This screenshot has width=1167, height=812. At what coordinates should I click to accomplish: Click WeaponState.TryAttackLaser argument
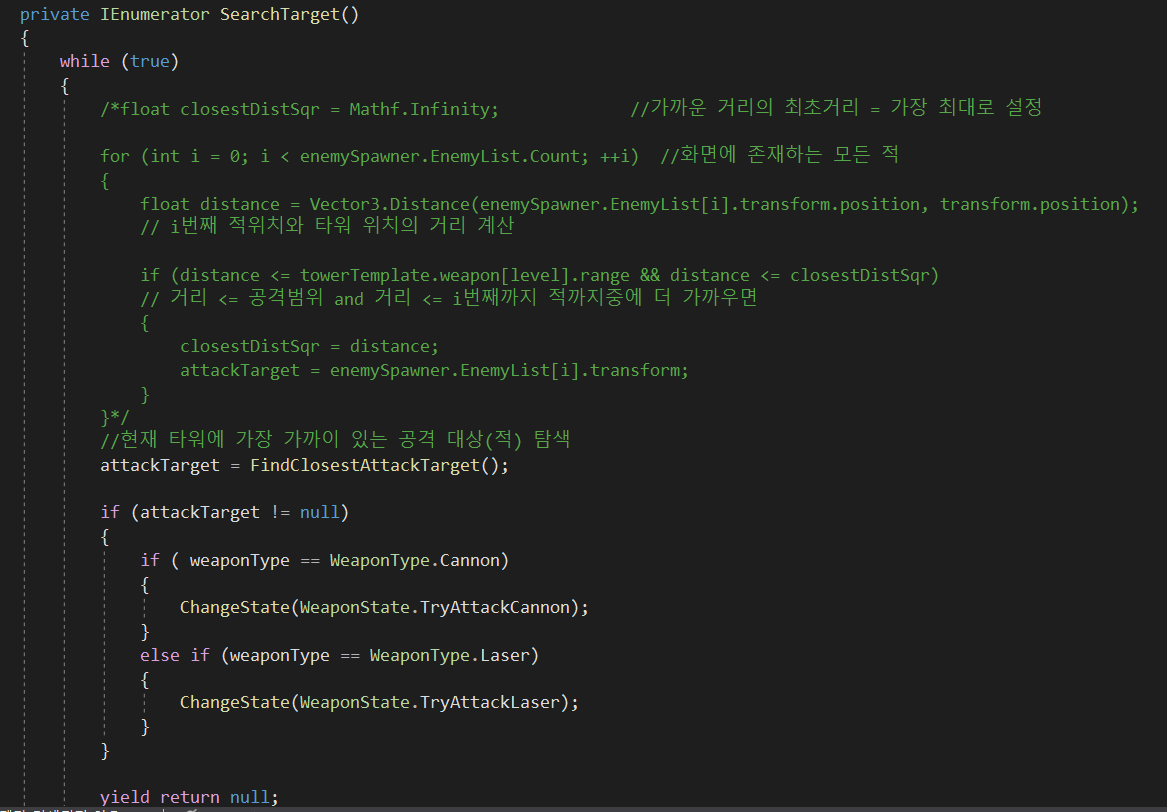tap(434, 702)
